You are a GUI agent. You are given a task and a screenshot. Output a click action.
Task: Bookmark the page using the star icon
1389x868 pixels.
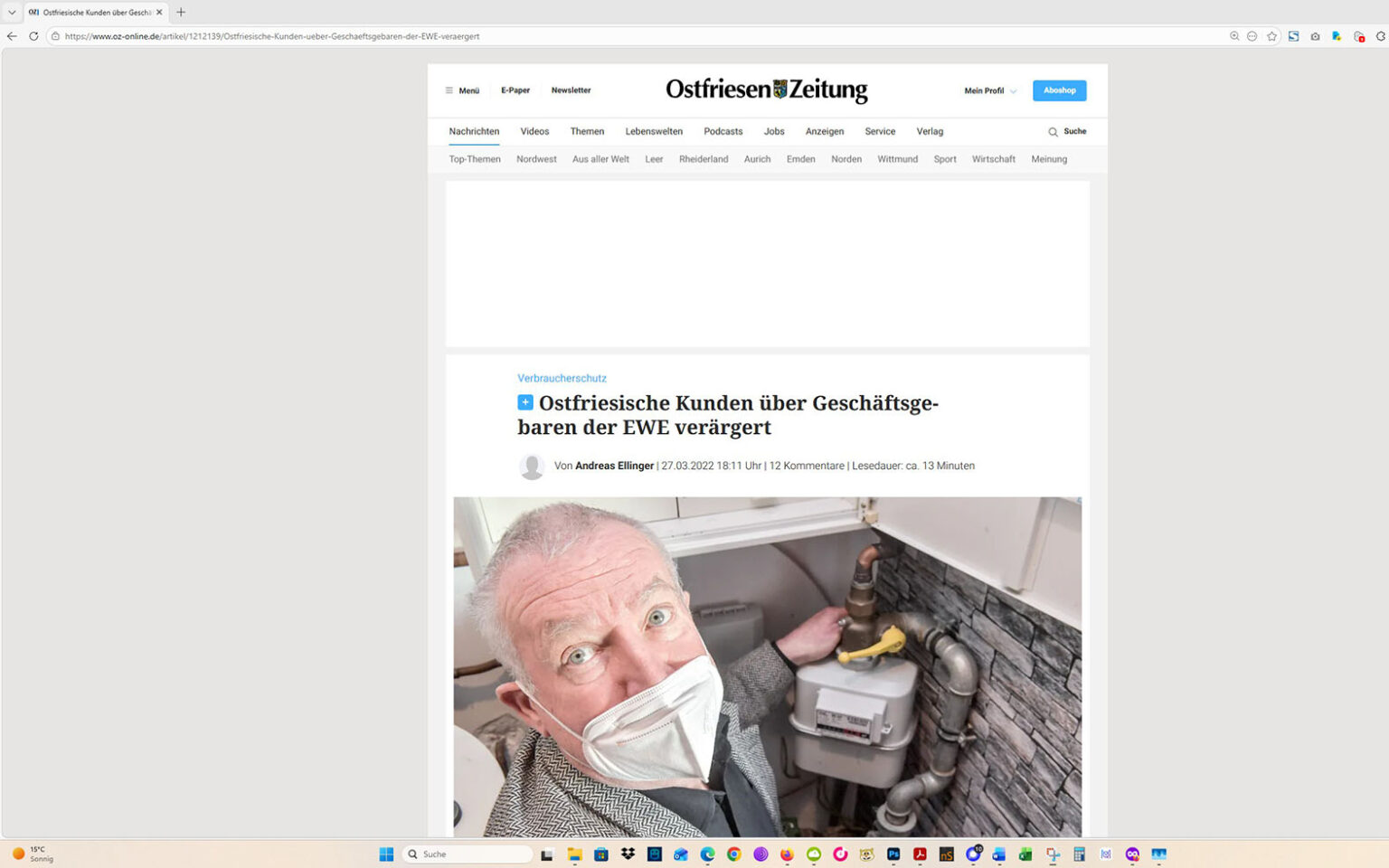coord(1272,36)
